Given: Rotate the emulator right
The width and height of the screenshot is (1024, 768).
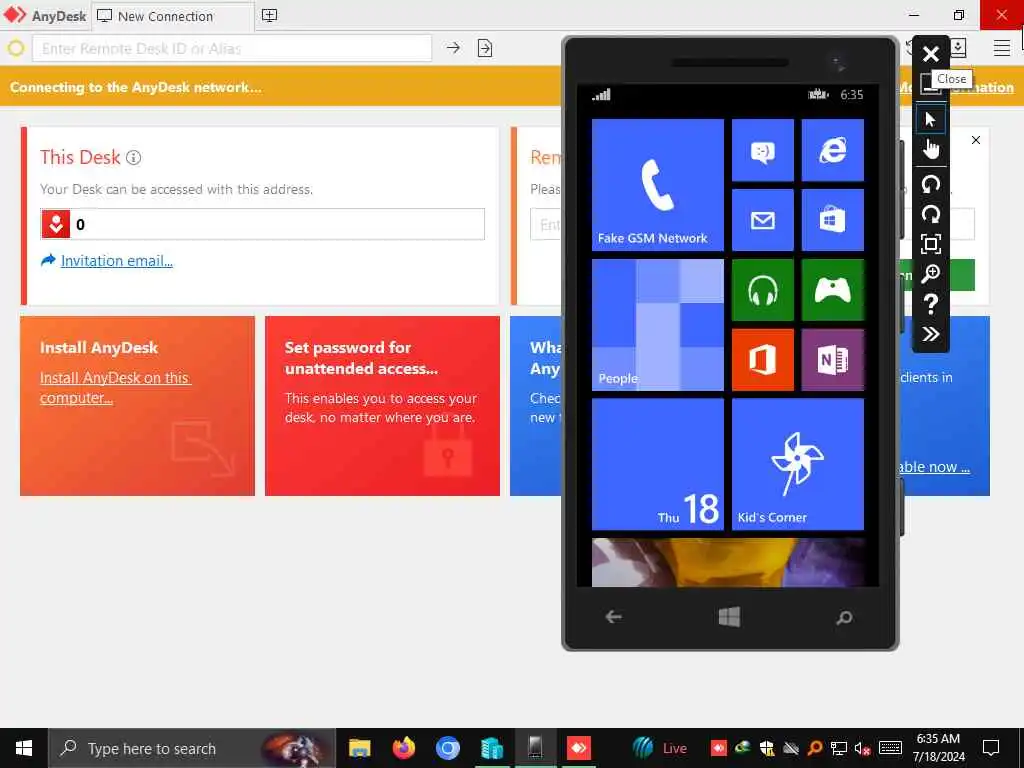Looking at the screenshot, I should 931,214.
